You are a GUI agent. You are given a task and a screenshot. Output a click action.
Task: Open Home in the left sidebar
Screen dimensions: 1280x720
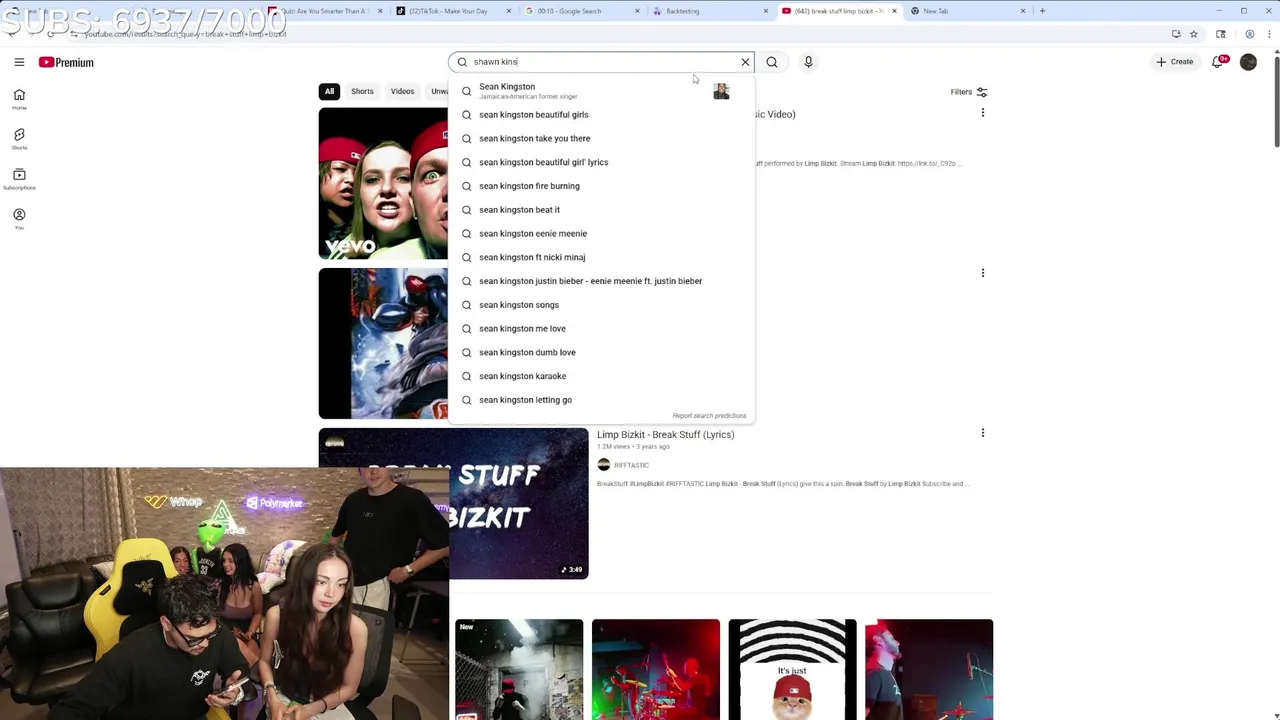[19, 99]
